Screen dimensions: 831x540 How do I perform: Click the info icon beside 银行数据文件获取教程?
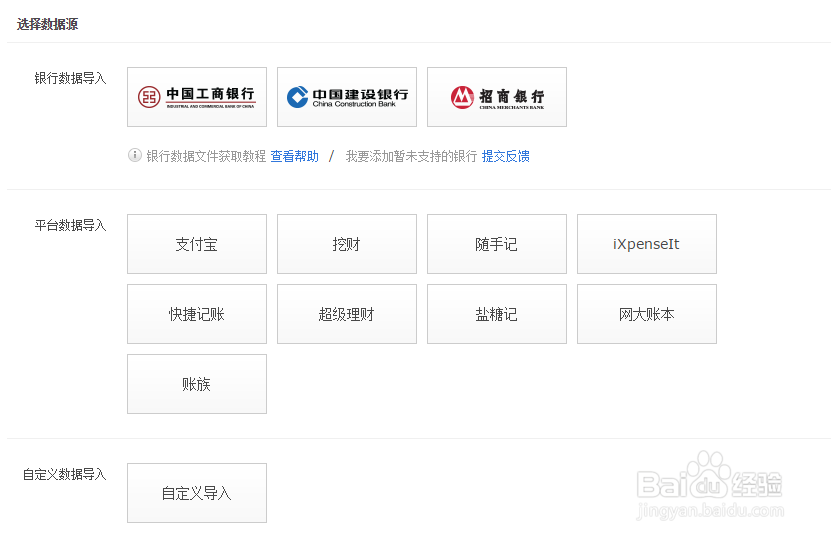point(135,155)
